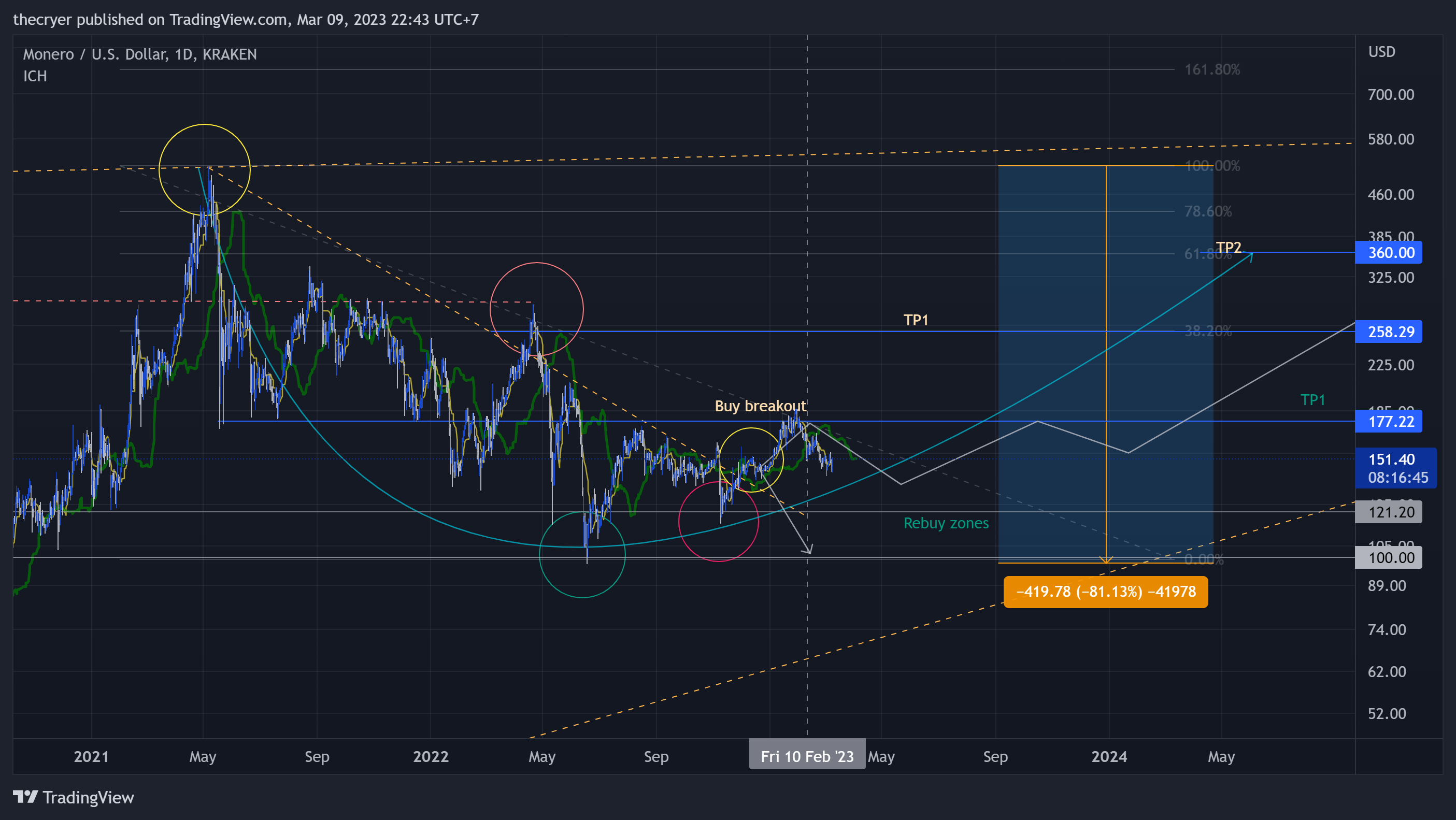Click the 0.00% Fibonacci level label

point(1204,559)
